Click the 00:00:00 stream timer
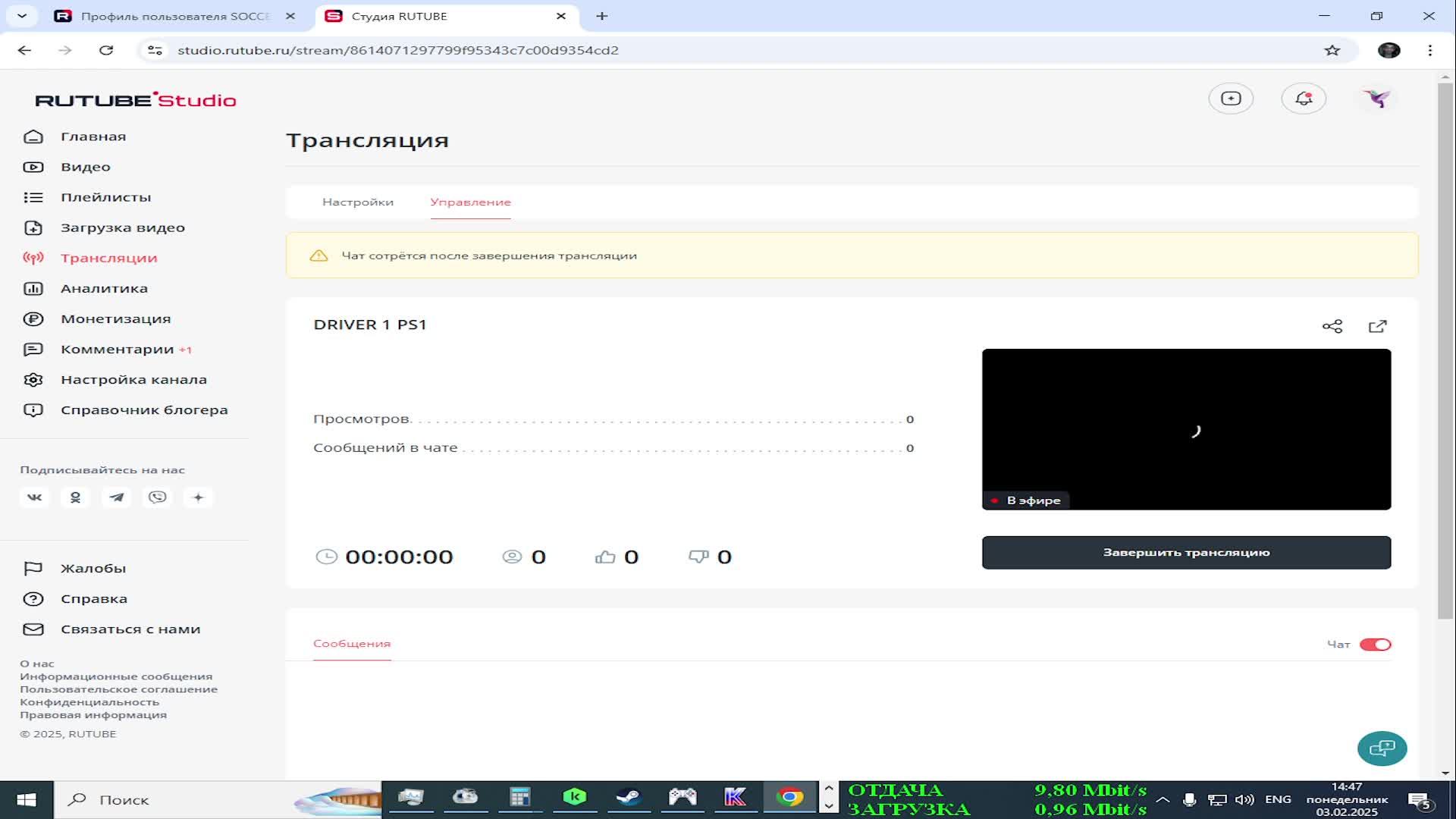1456x819 pixels. point(399,557)
